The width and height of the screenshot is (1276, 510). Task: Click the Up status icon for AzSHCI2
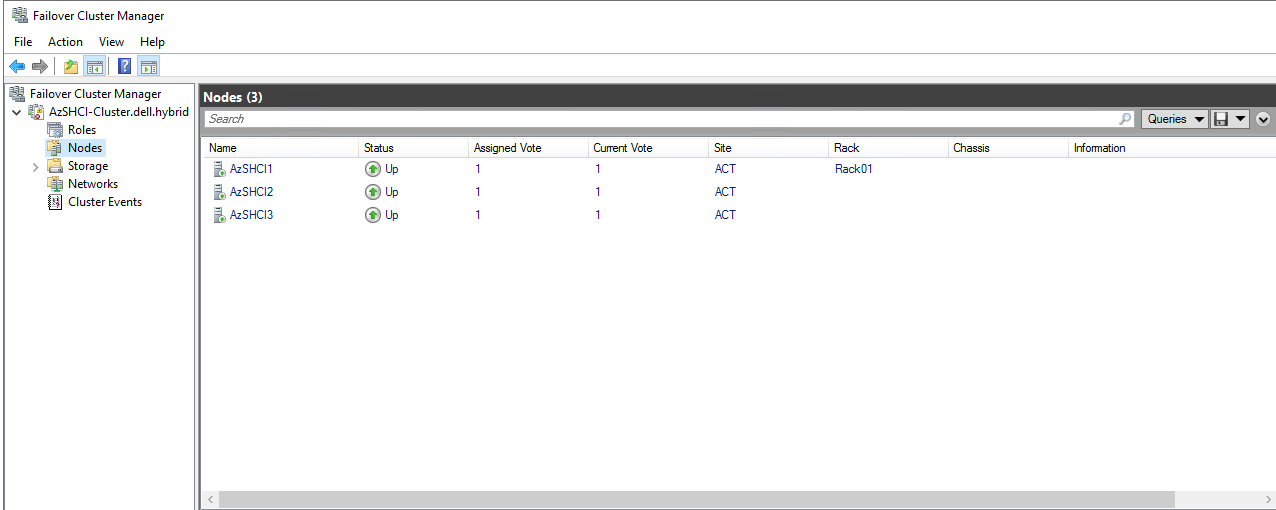(x=373, y=192)
